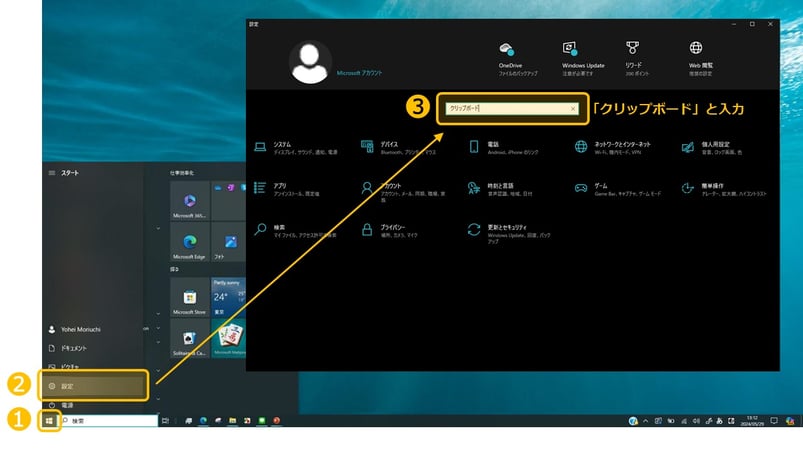The image size is (803, 451).
Task: Open the Copilot icon on taskbar
Action: click(790, 421)
